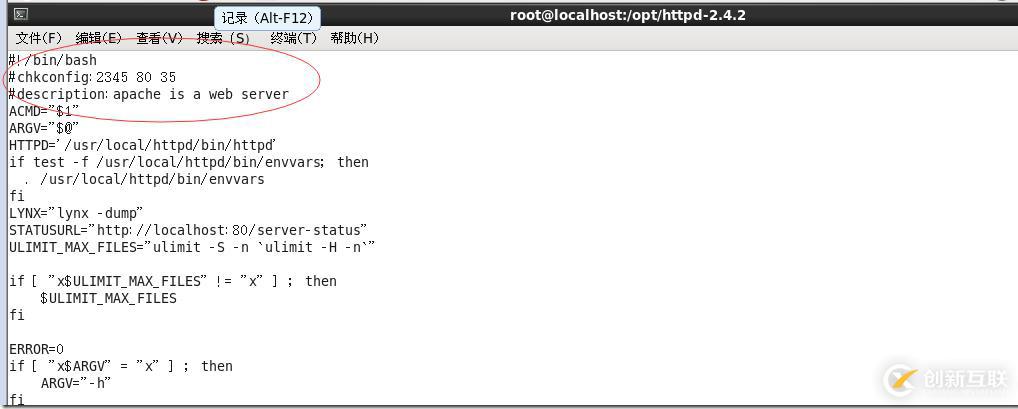Click the ULIMIT_MAX_FILES="ulimit -S -n" line

[x=192, y=247]
